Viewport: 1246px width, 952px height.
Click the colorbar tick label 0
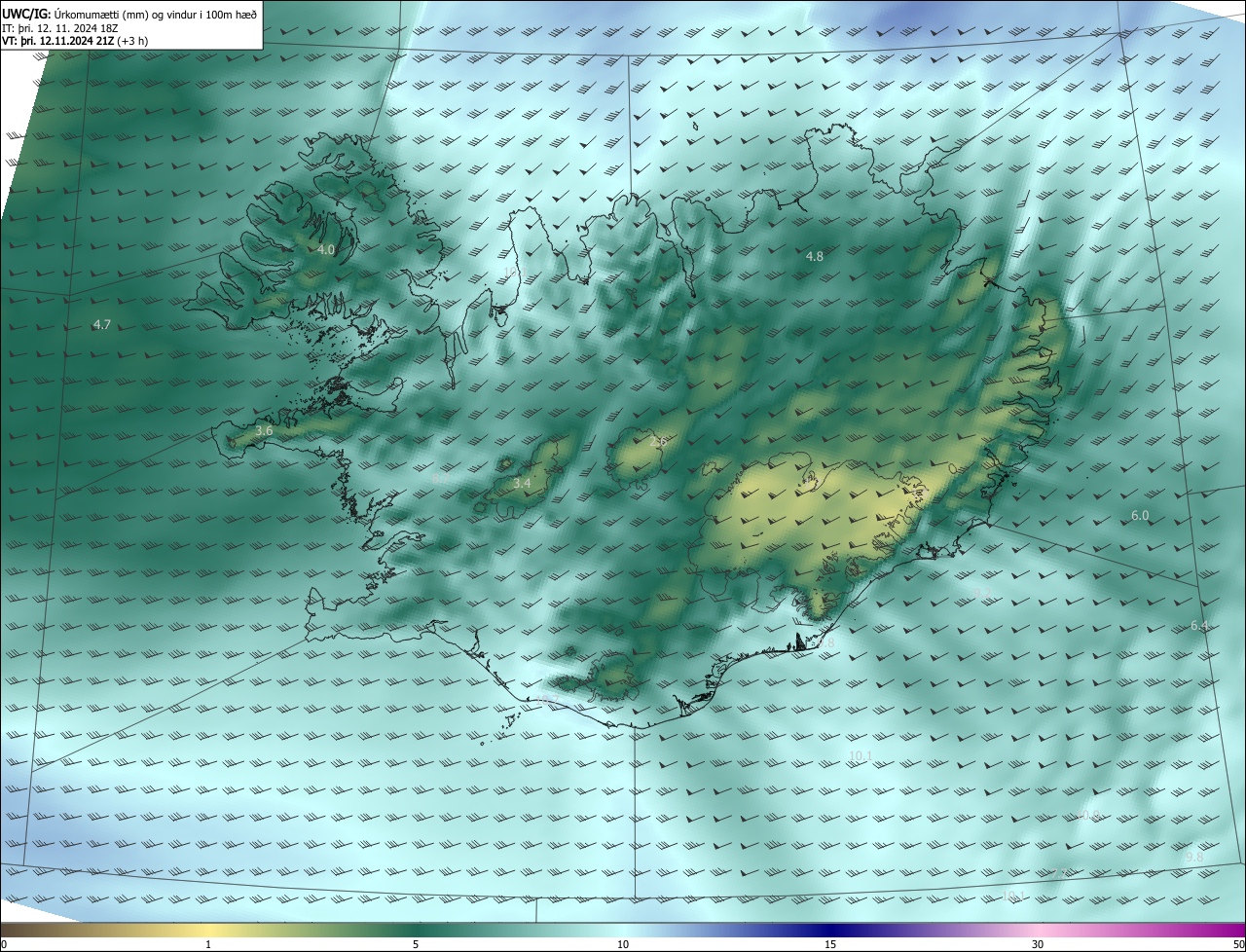point(3,944)
